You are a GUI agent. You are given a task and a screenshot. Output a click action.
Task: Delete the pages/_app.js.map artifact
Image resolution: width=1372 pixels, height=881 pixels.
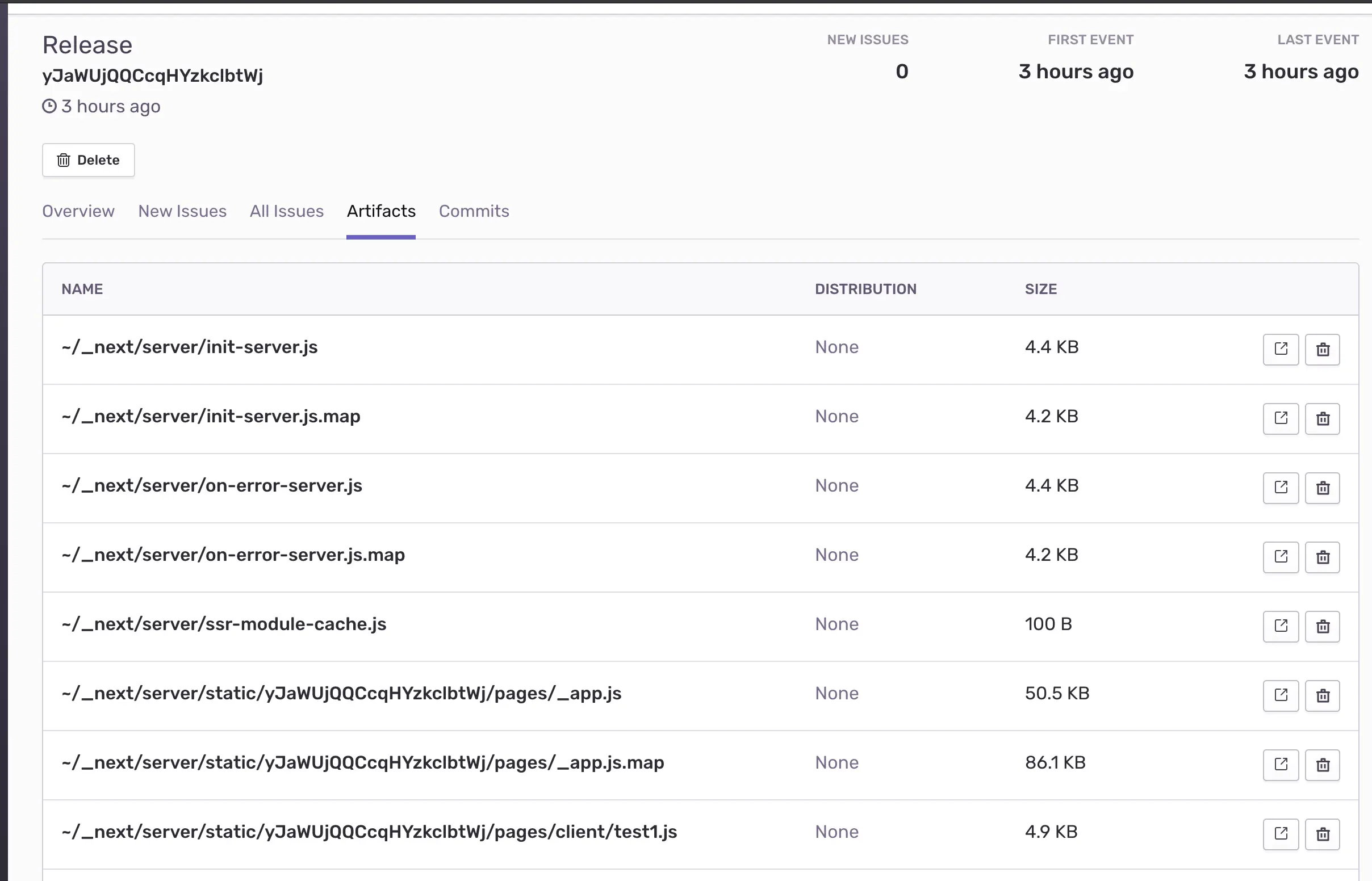click(1322, 764)
